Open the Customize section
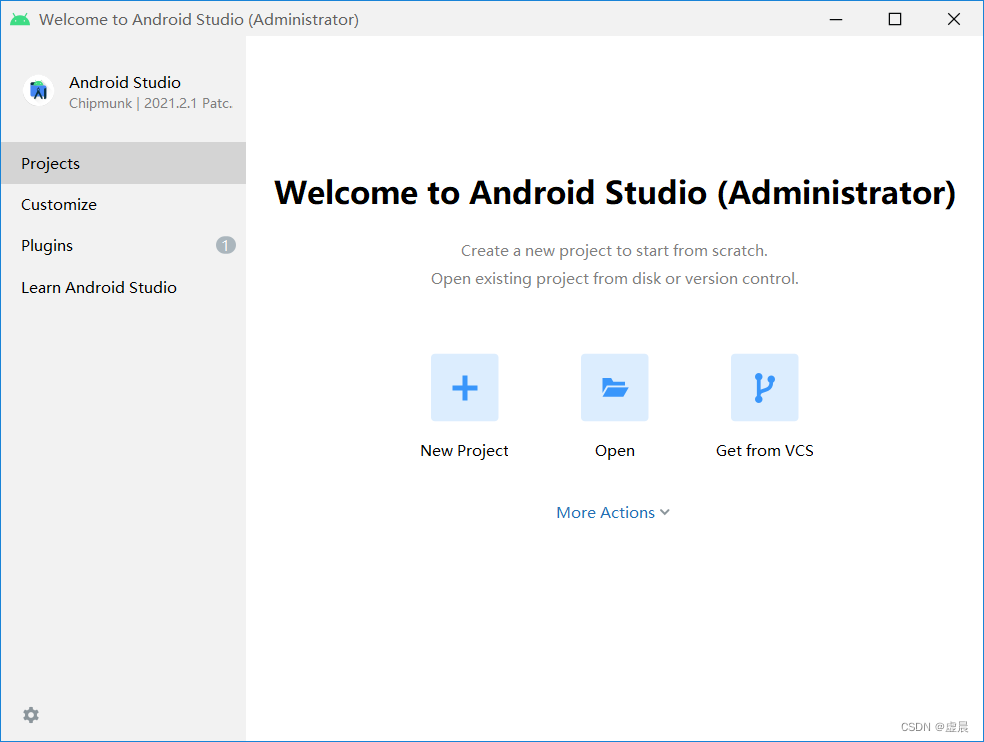 [x=58, y=204]
